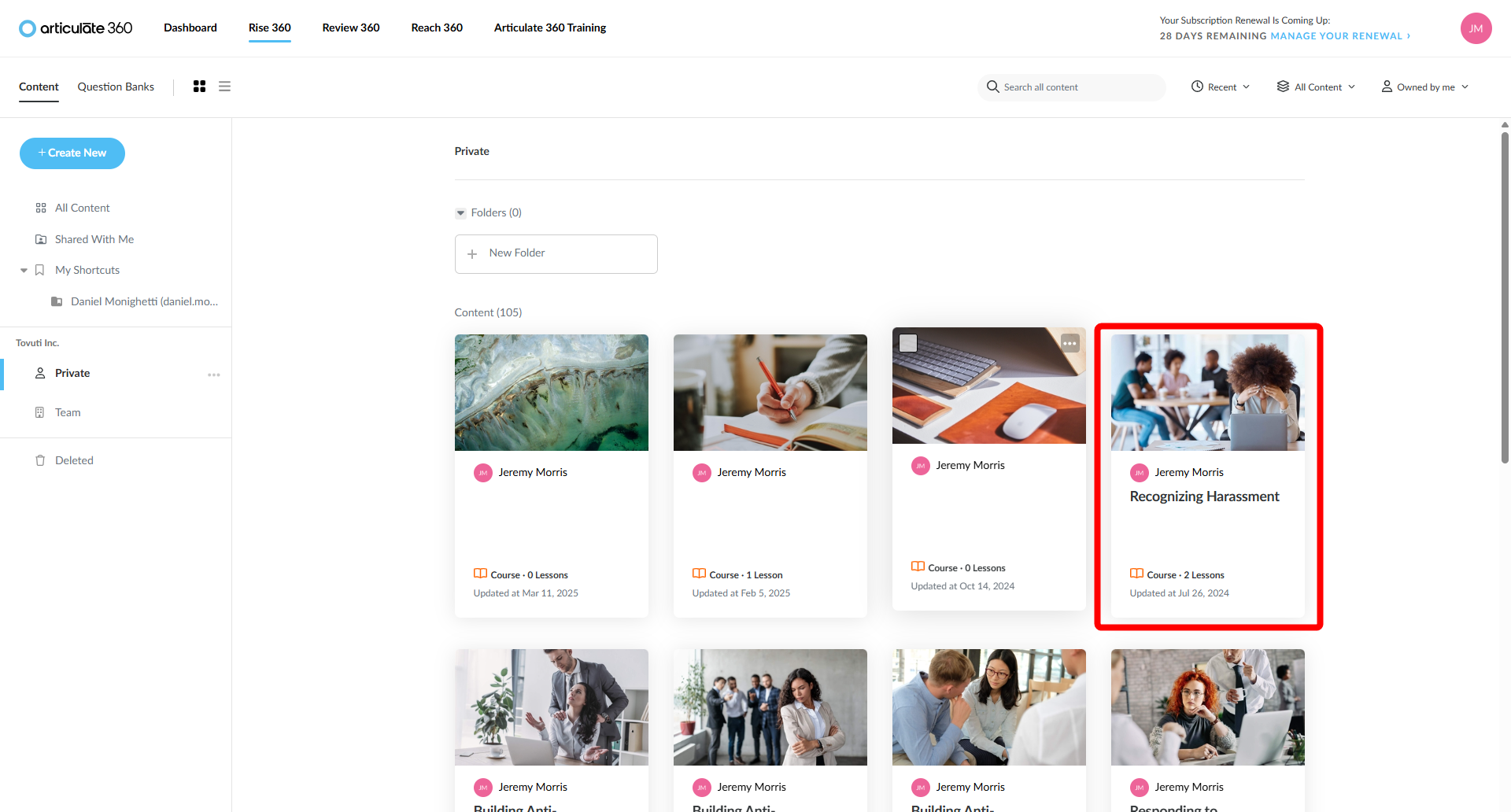Open the aerial landscape course thumbnail
Viewport: 1511px width, 812px height.
552,393
